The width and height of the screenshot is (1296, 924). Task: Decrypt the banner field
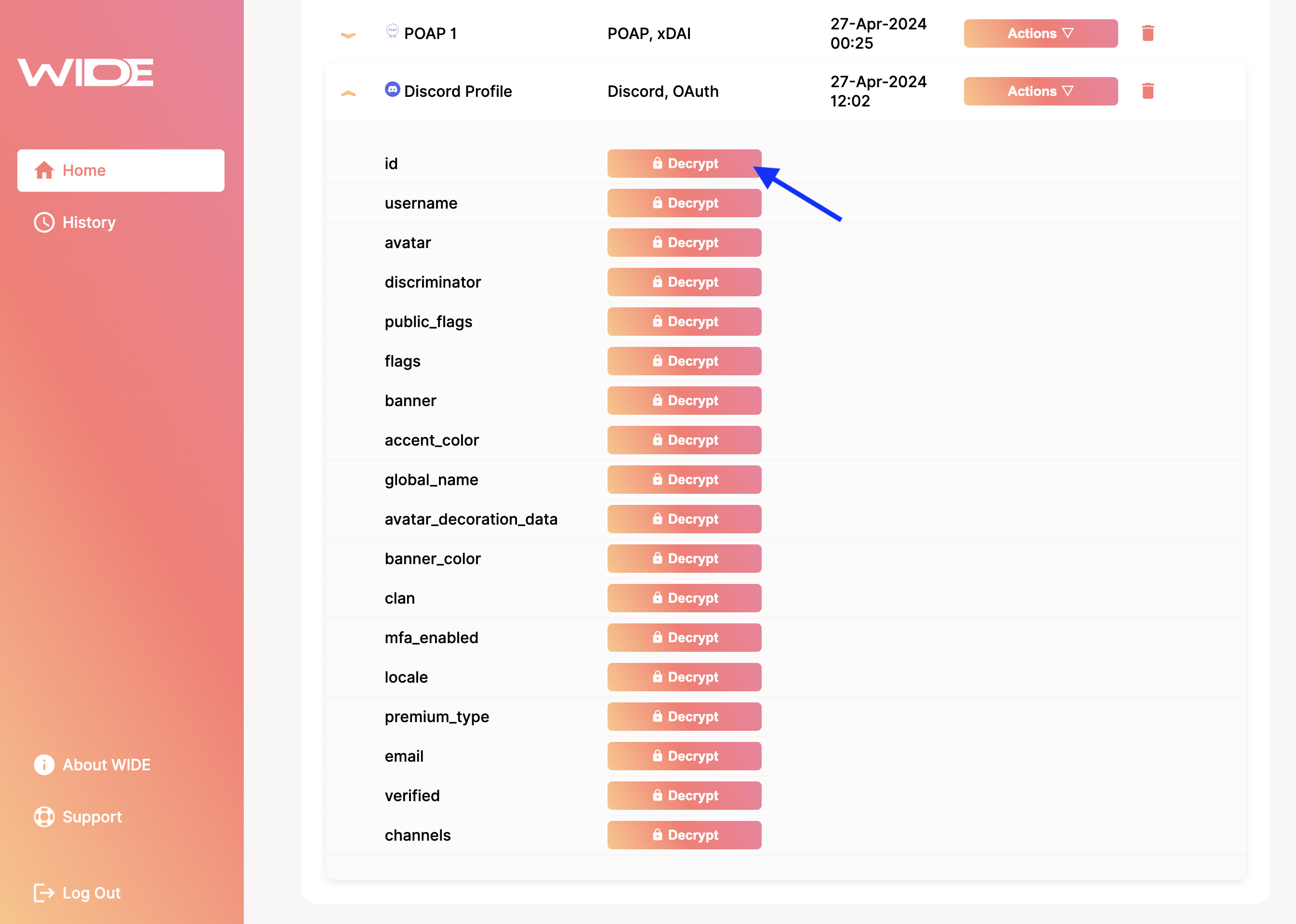click(x=685, y=400)
